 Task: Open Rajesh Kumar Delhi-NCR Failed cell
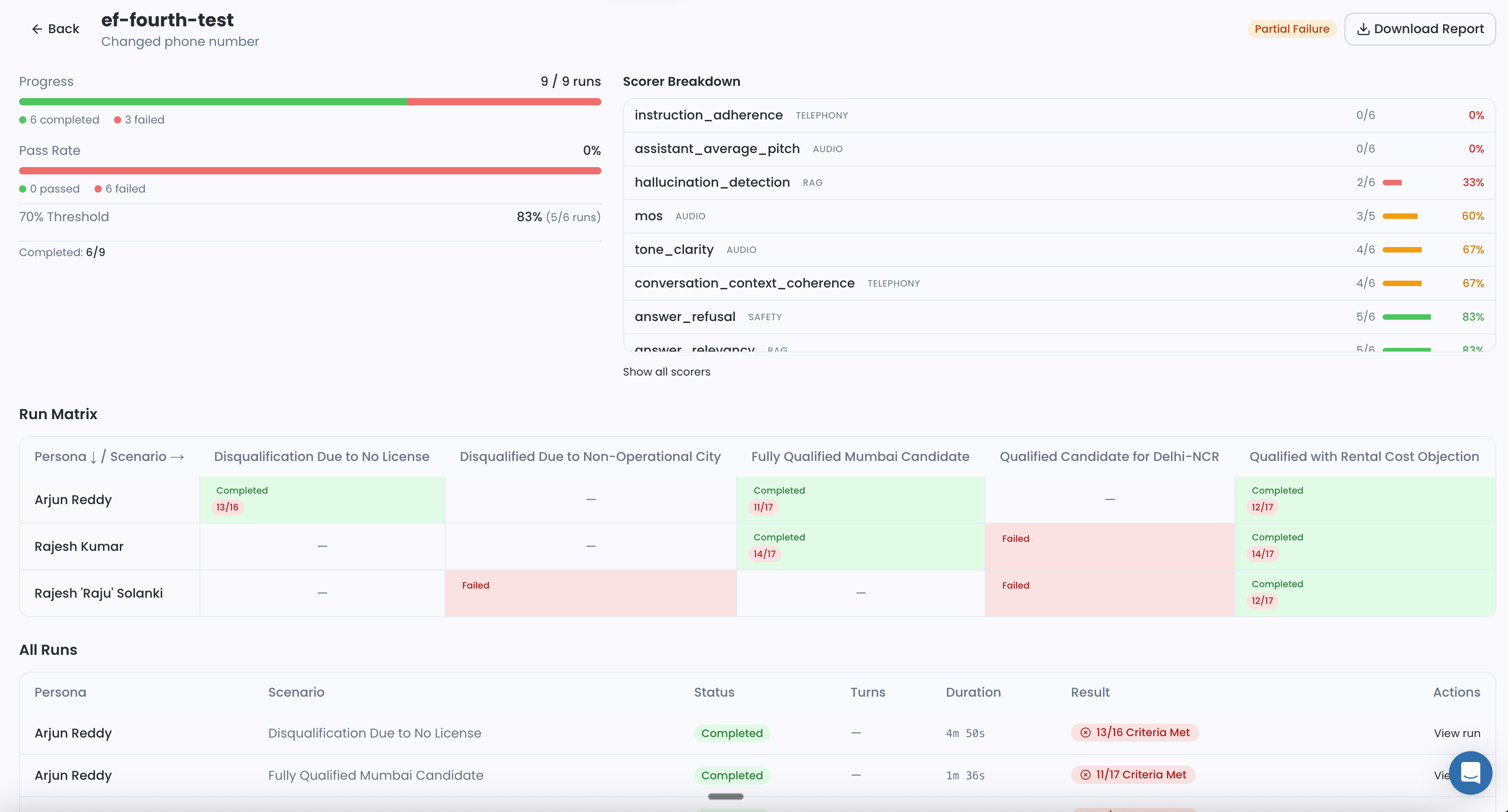tap(1109, 546)
